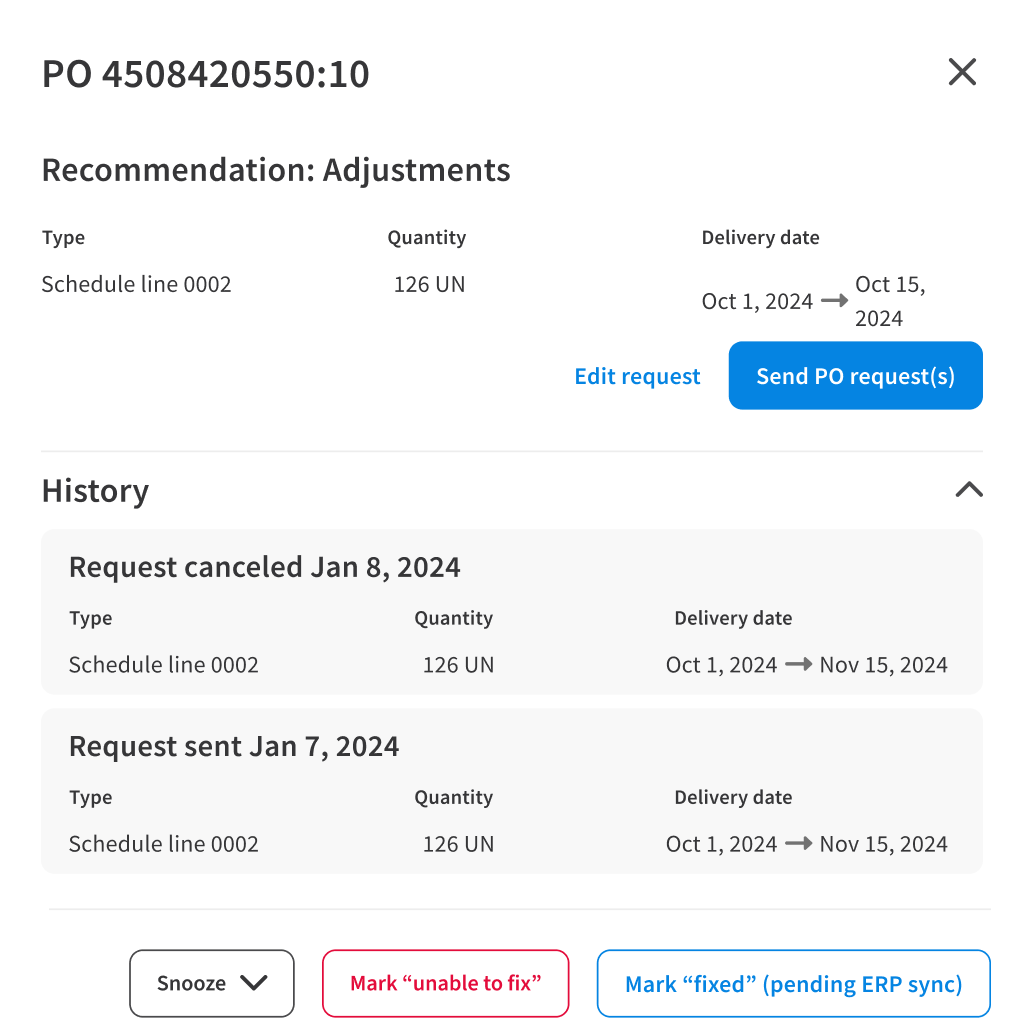Click the arrow in Request sent entry
Screen dimensions: 1024x1035
pos(798,843)
